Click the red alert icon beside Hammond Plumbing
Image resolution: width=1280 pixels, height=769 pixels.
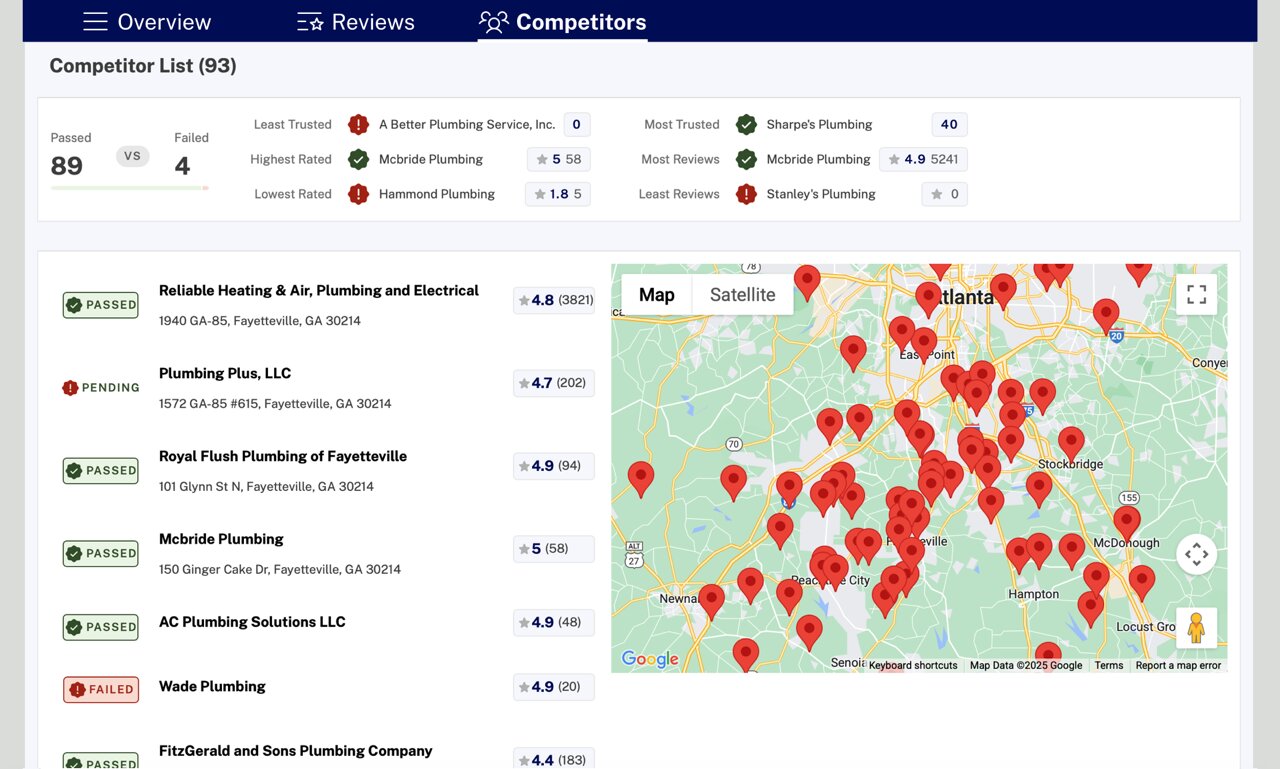click(358, 194)
